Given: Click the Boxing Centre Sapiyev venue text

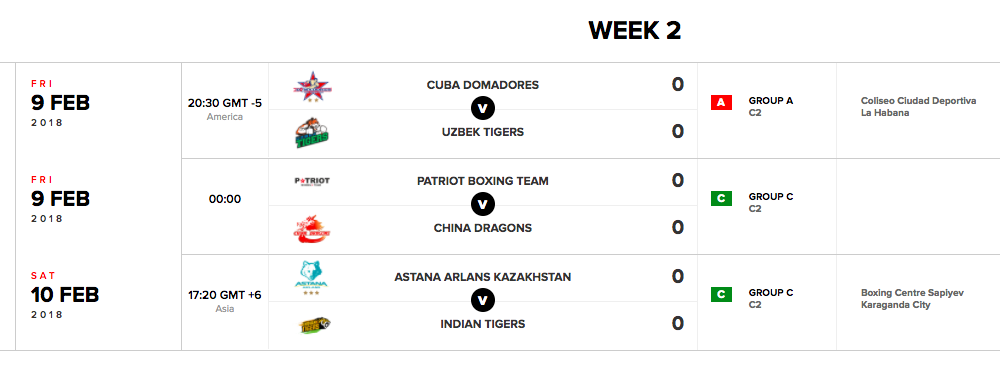Looking at the screenshot, I should coord(913,298).
